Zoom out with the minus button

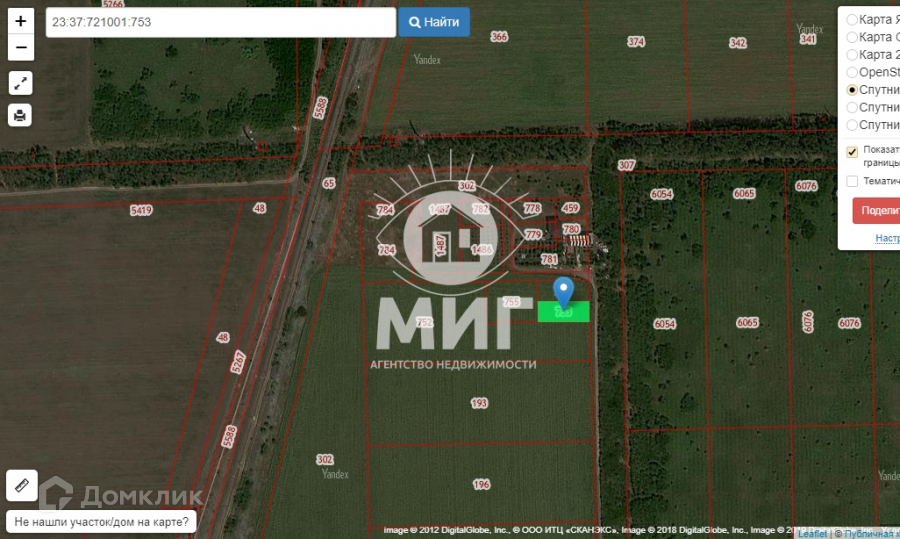[21, 48]
